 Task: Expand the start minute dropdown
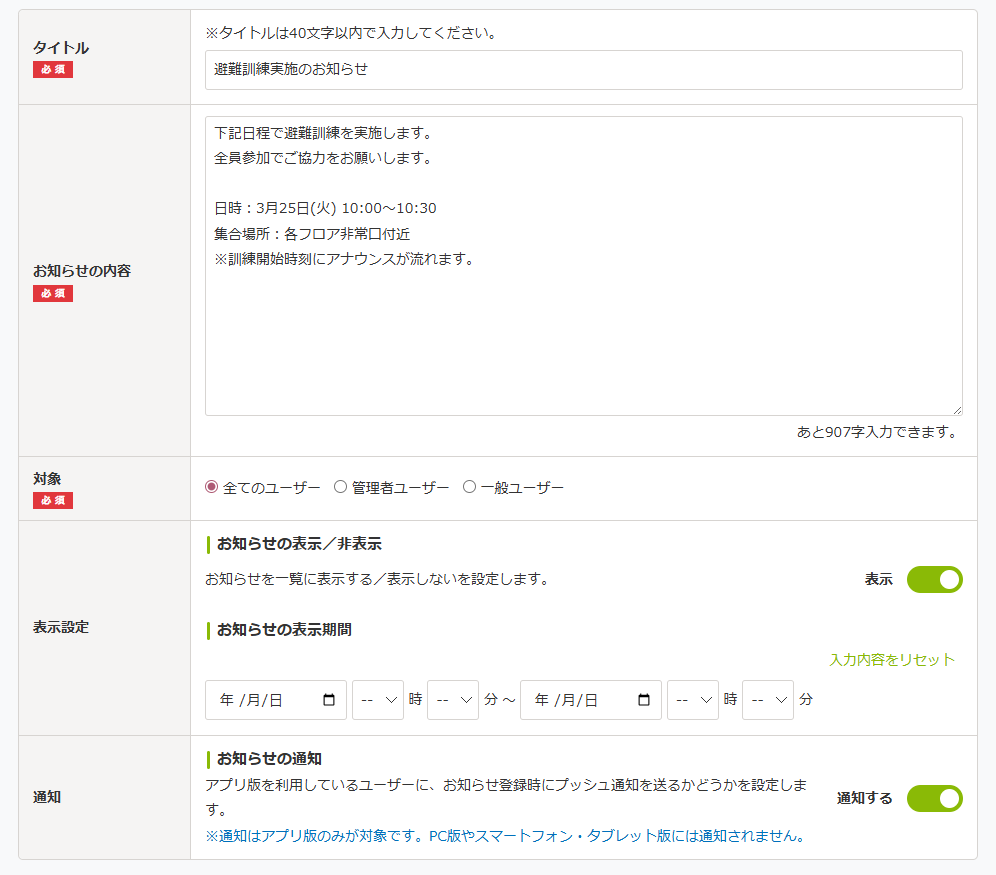tap(453, 700)
